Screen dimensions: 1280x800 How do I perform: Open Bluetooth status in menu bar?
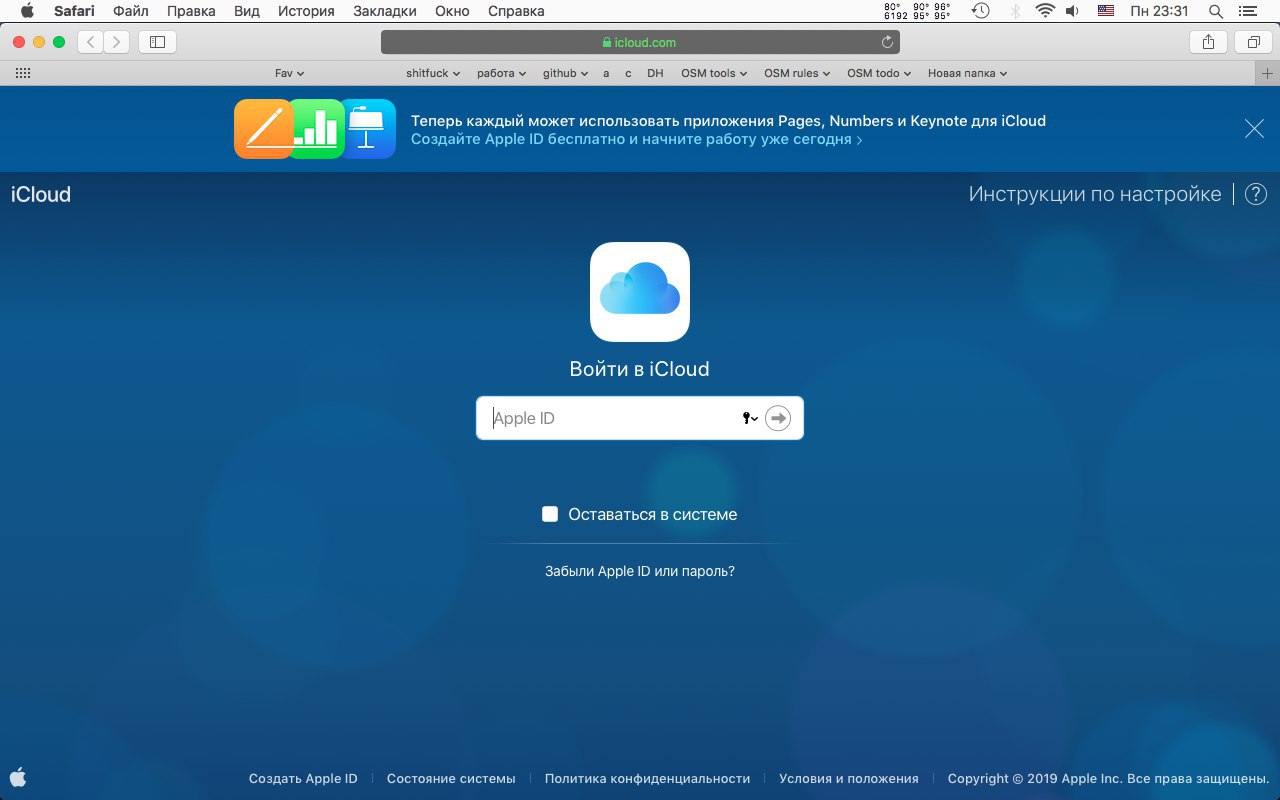click(x=1014, y=11)
